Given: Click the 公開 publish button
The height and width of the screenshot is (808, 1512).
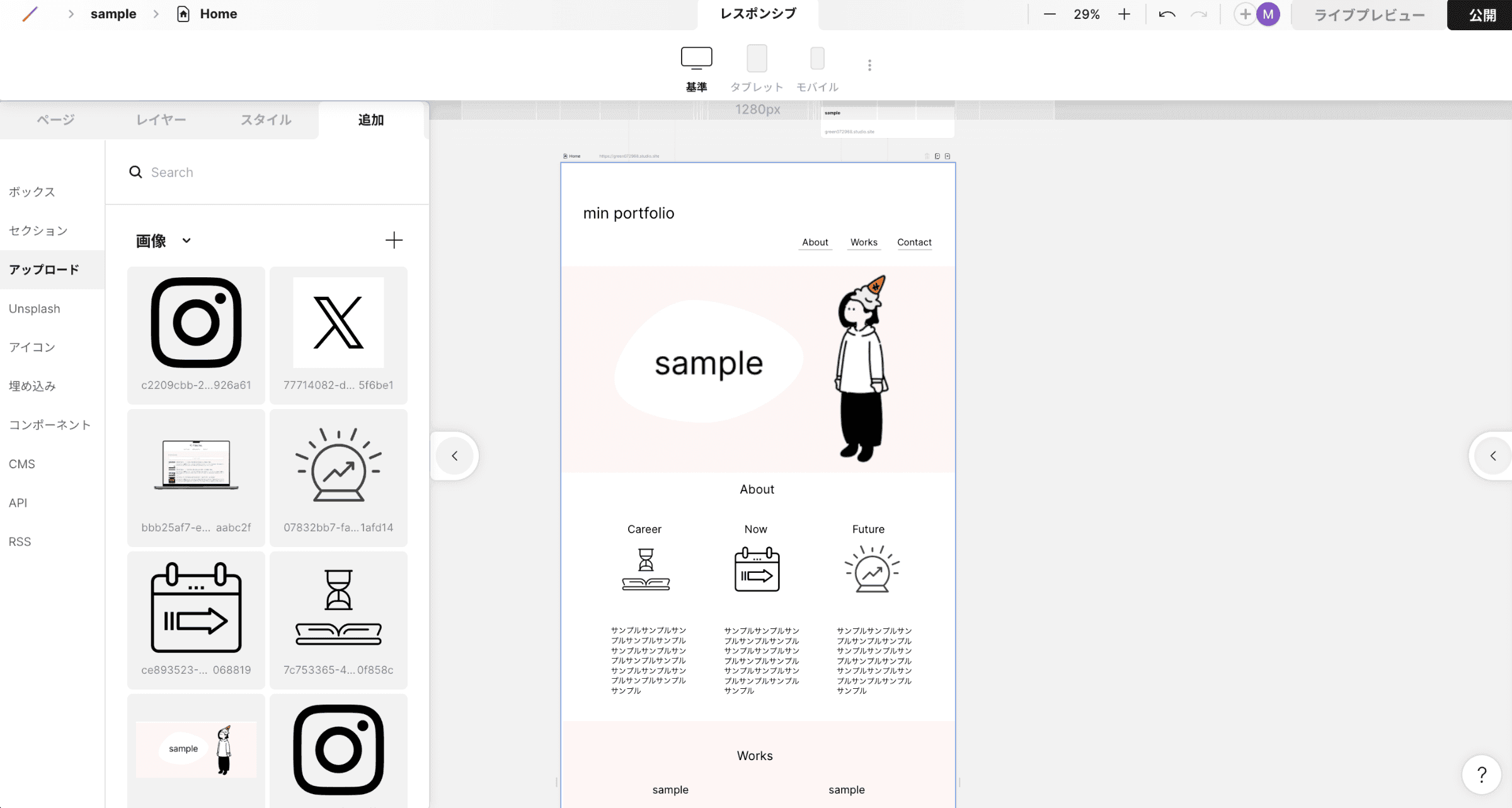Looking at the screenshot, I should click(1479, 14).
